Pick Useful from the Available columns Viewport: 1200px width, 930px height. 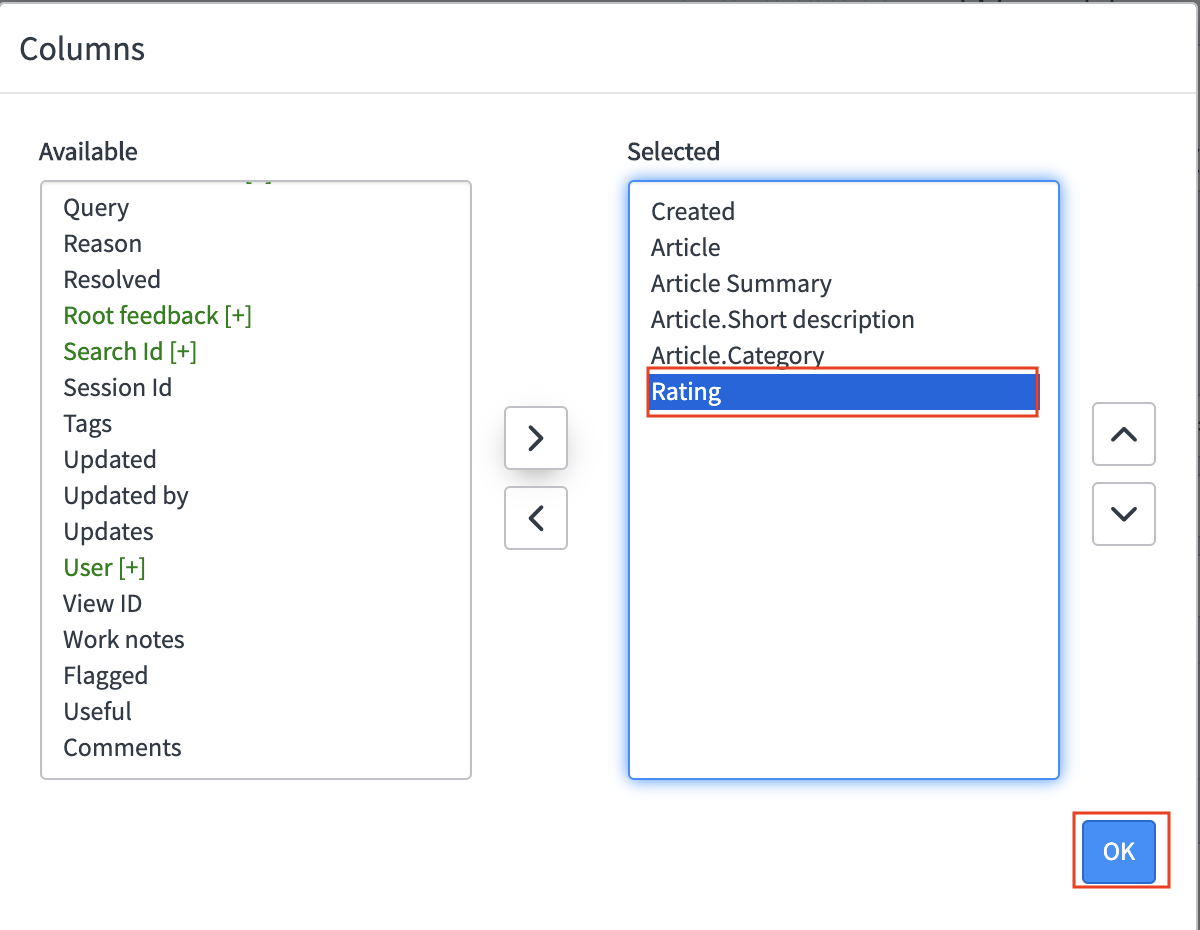click(97, 712)
